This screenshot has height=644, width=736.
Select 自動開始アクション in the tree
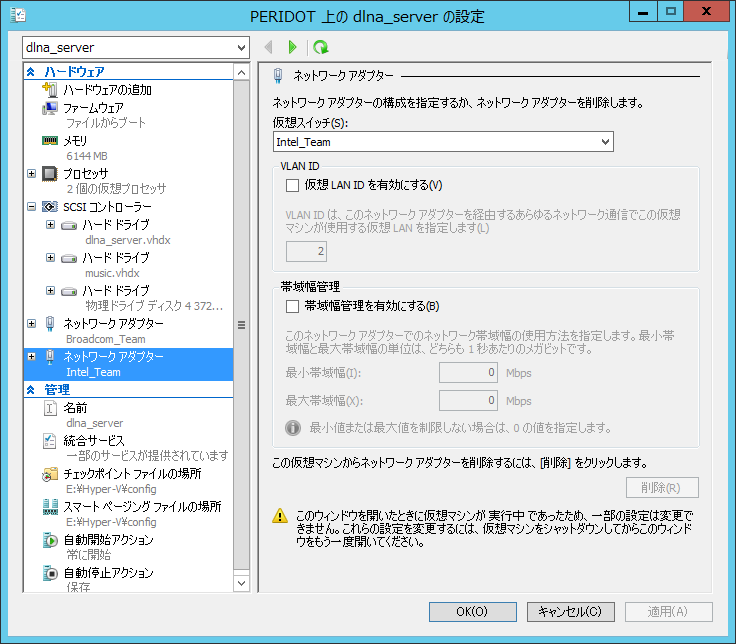[x=108, y=540]
